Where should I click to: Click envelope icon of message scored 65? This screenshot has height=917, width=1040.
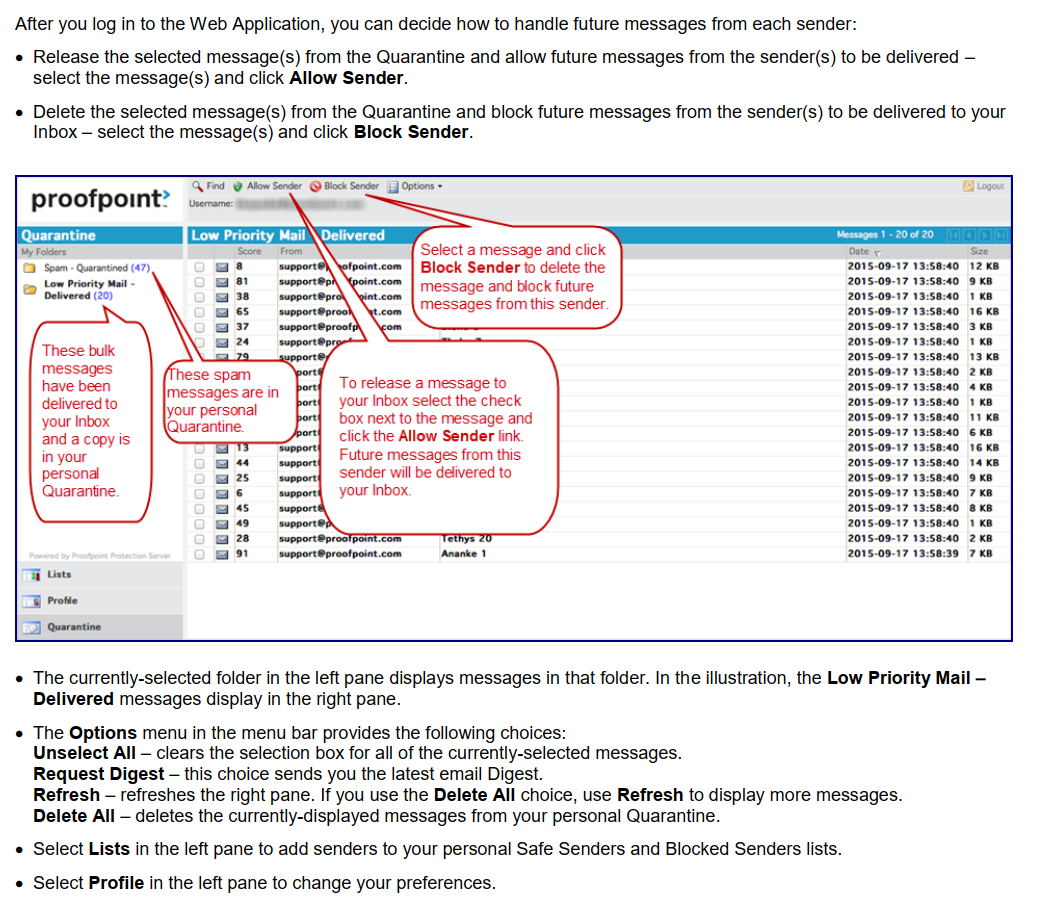[x=222, y=312]
